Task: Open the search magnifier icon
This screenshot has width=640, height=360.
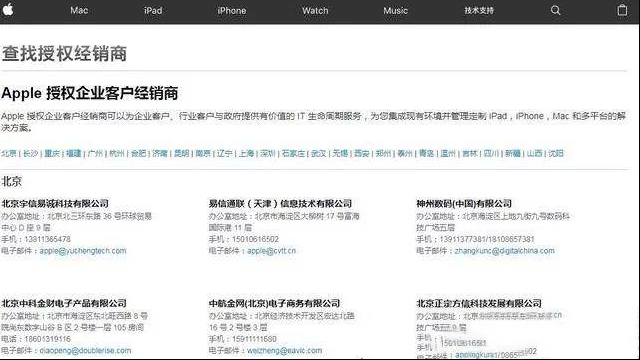Action: coord(556,10)
